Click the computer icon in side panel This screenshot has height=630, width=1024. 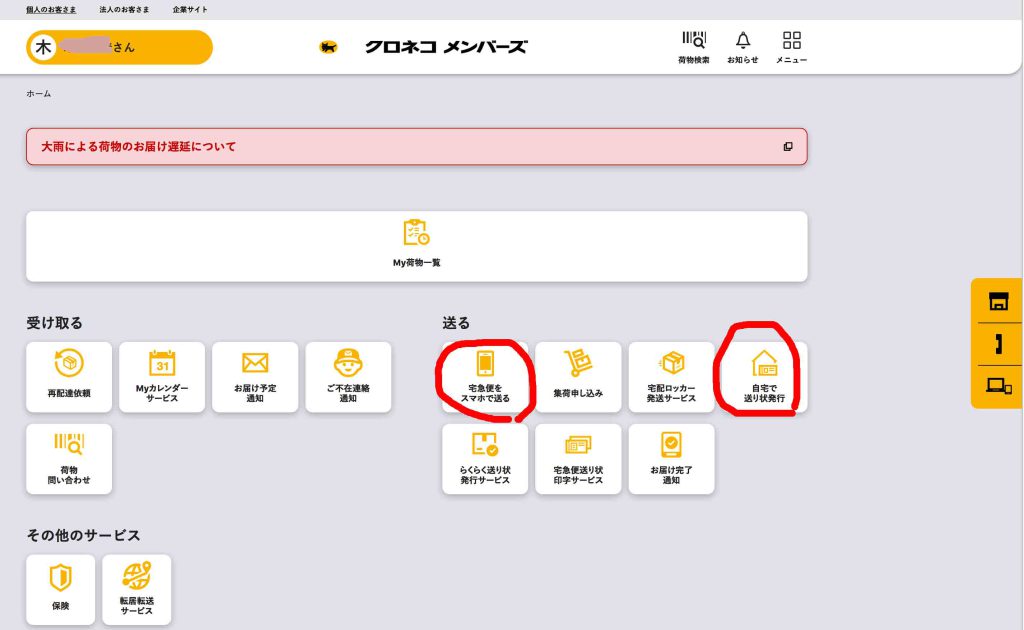point(999,386)
